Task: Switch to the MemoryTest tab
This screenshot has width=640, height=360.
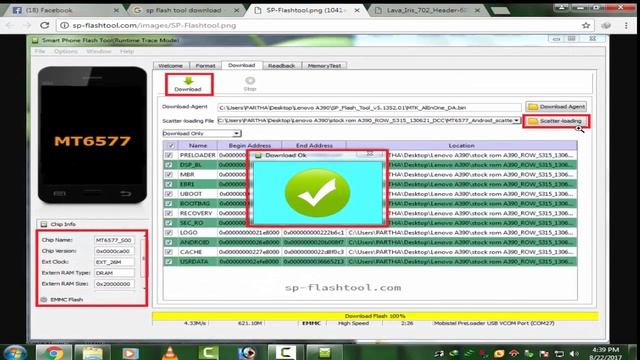Action: (324, 66)
